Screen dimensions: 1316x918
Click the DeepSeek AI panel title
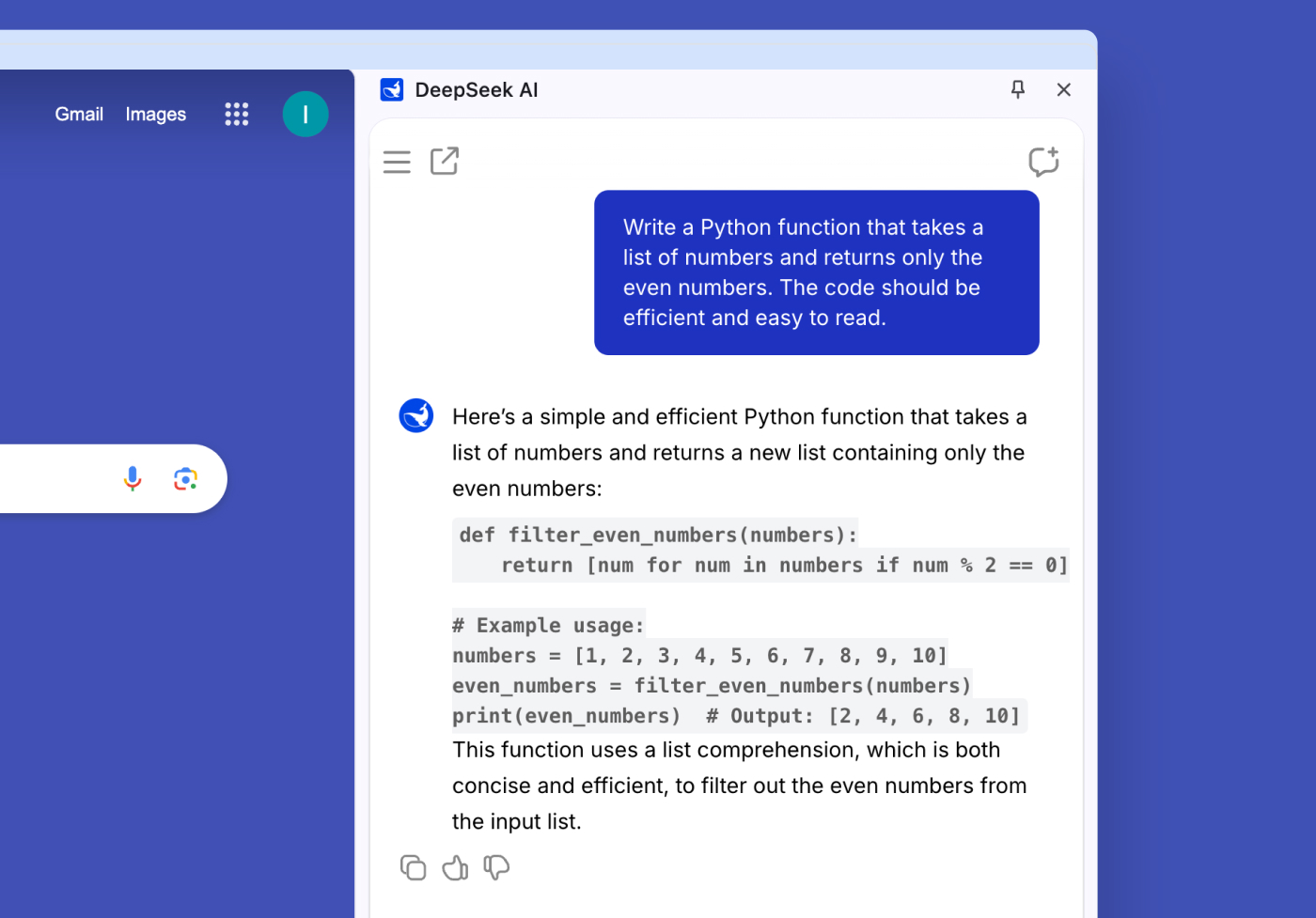click(477, 90)
